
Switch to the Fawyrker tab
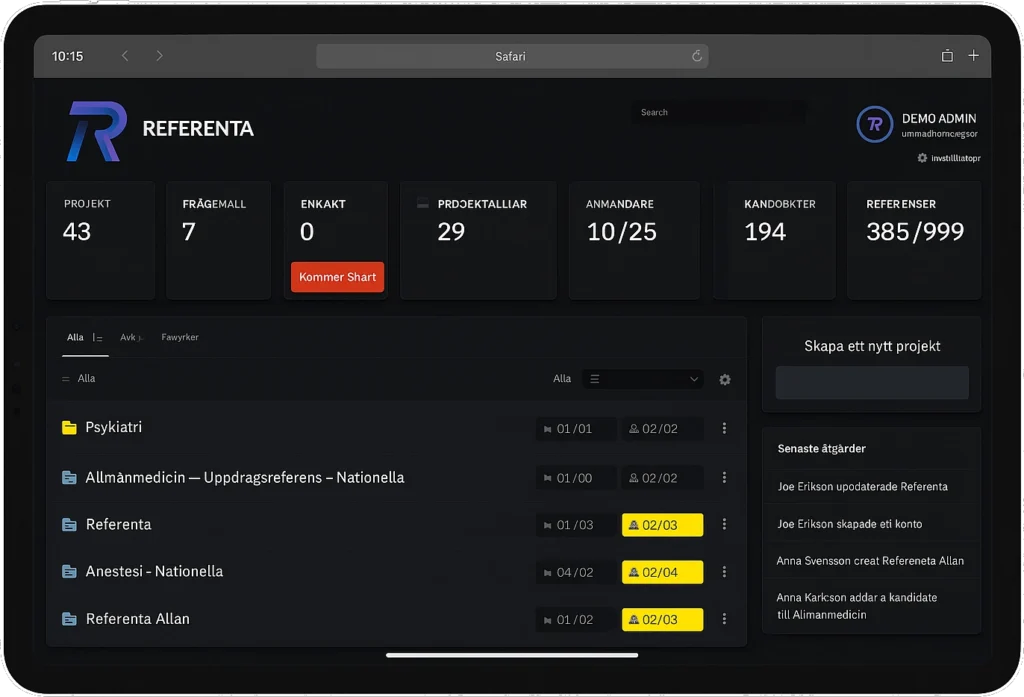[x=180, y=338]
